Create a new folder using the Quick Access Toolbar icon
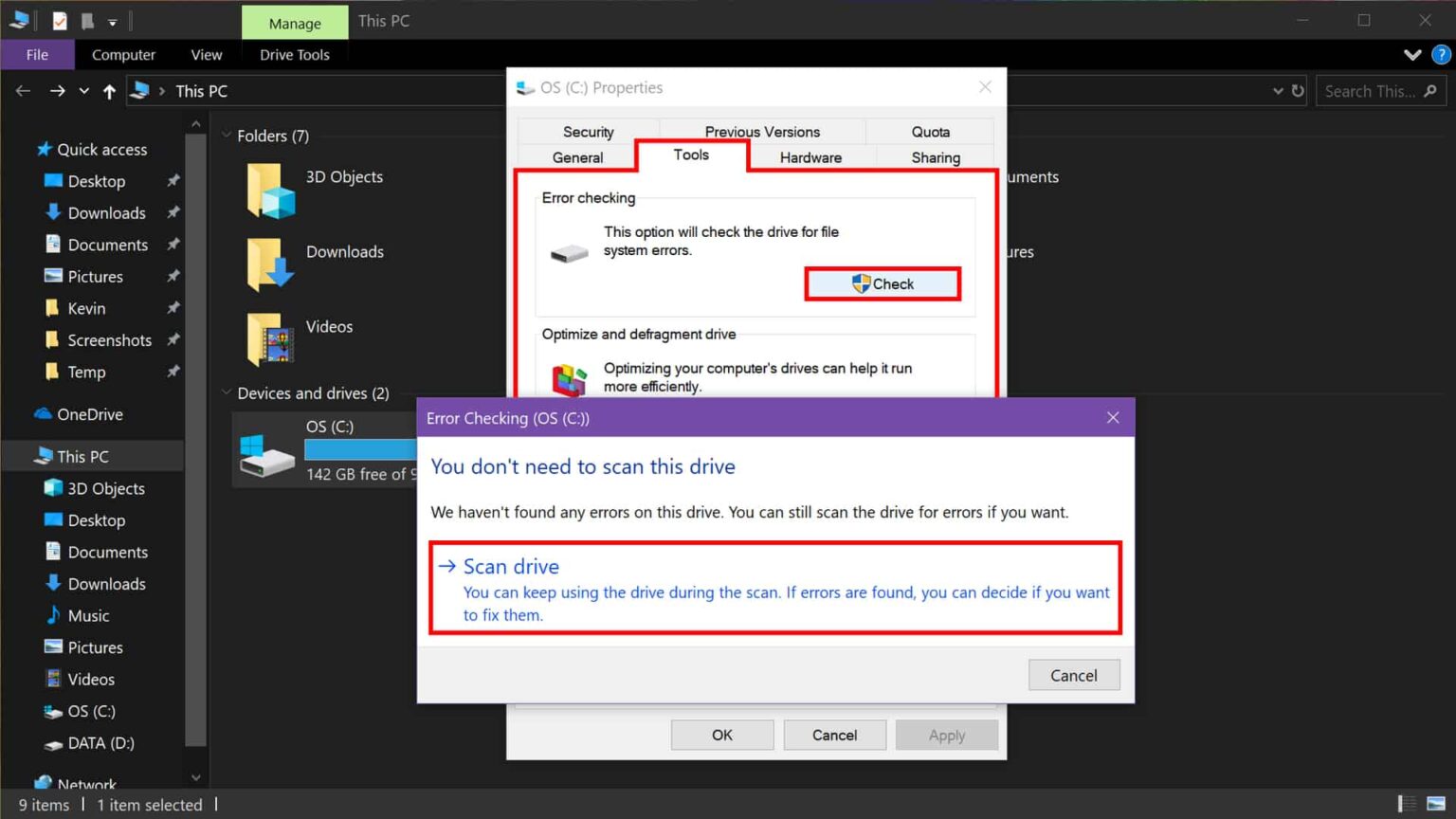This screenshot has width=1456, height=819. pos(86,20)
